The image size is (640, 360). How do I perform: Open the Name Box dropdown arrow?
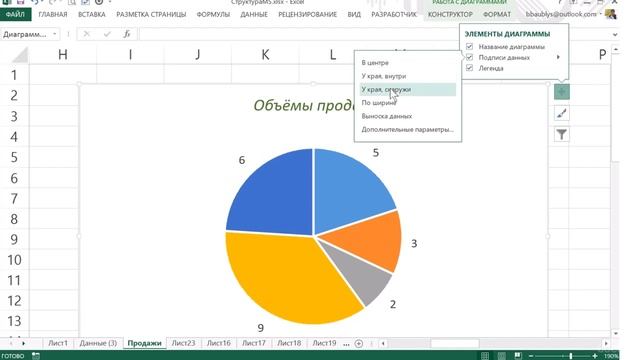click(x=55, y=34)
